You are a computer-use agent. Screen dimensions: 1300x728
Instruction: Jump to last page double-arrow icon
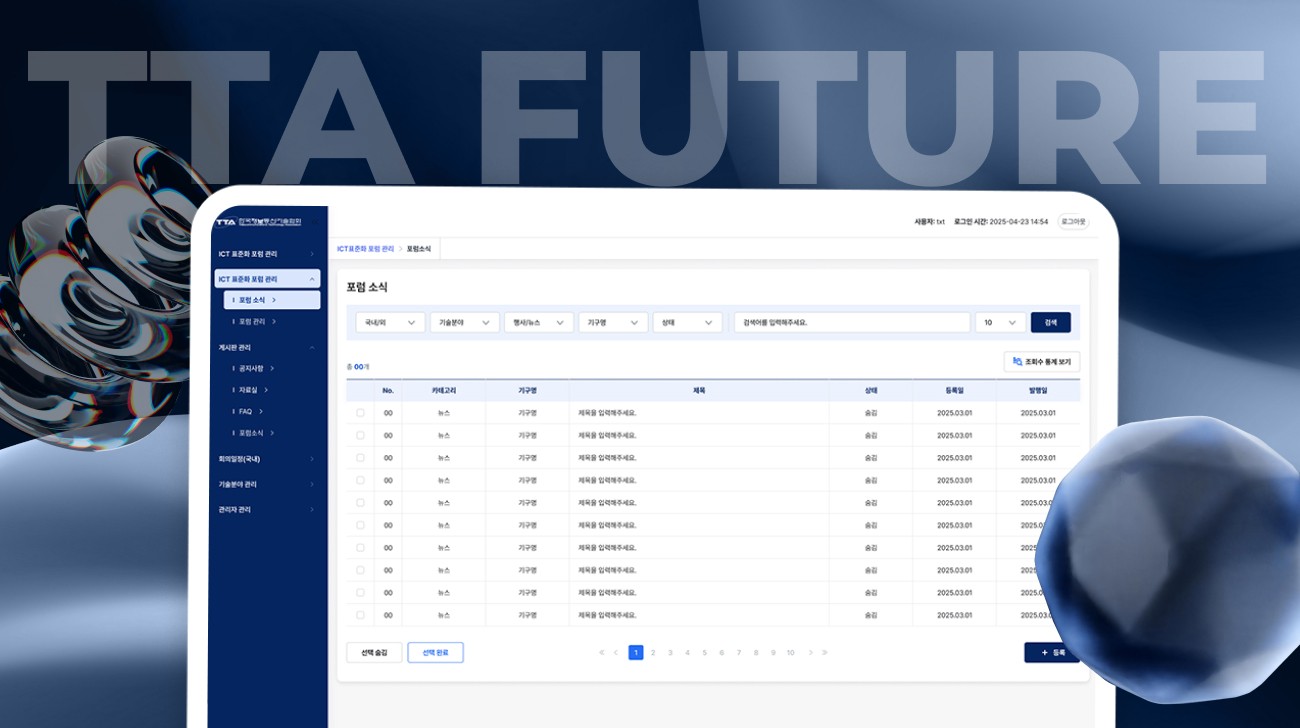tap(824, 653)
